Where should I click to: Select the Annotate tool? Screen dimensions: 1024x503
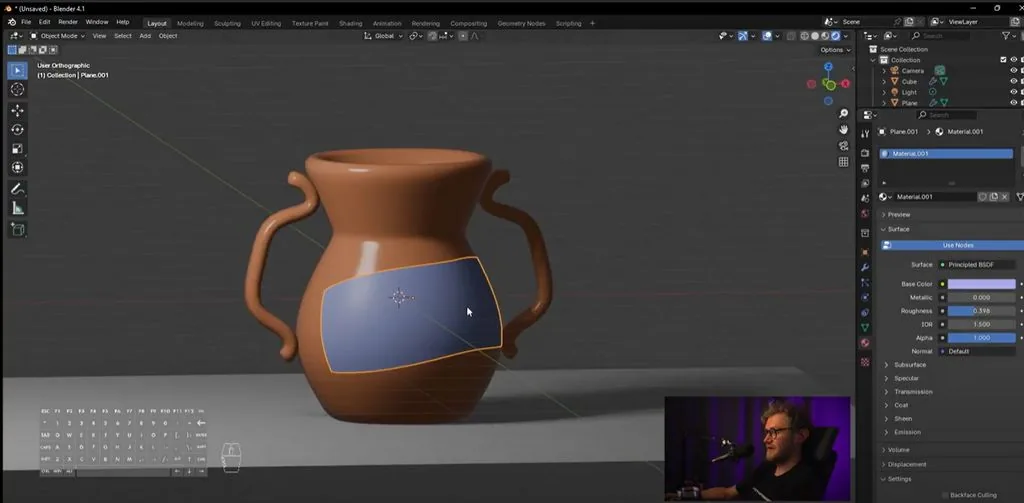coord(18,189)
